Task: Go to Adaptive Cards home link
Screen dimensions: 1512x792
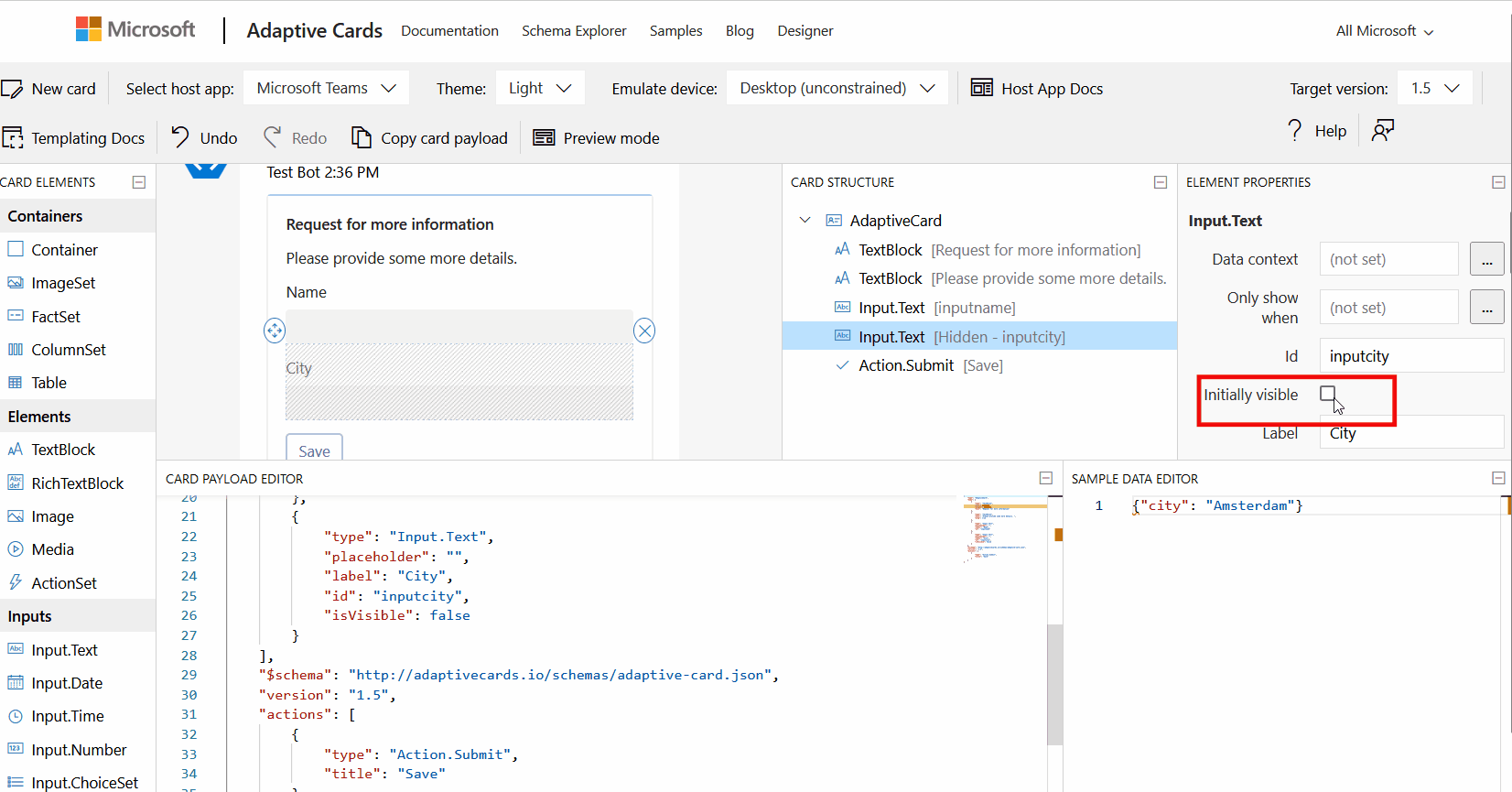Action: point(315,30)
